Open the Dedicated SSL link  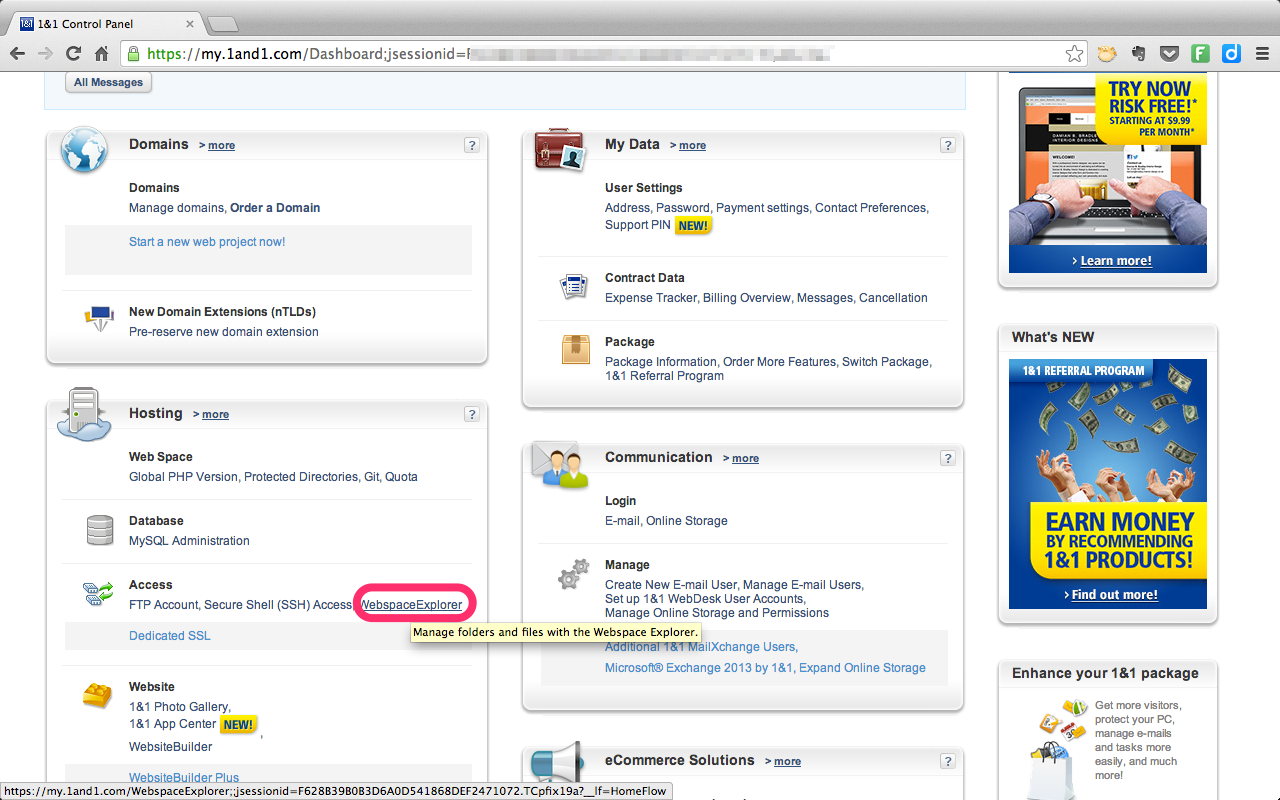pyautogui.click(x=170, y=636)
